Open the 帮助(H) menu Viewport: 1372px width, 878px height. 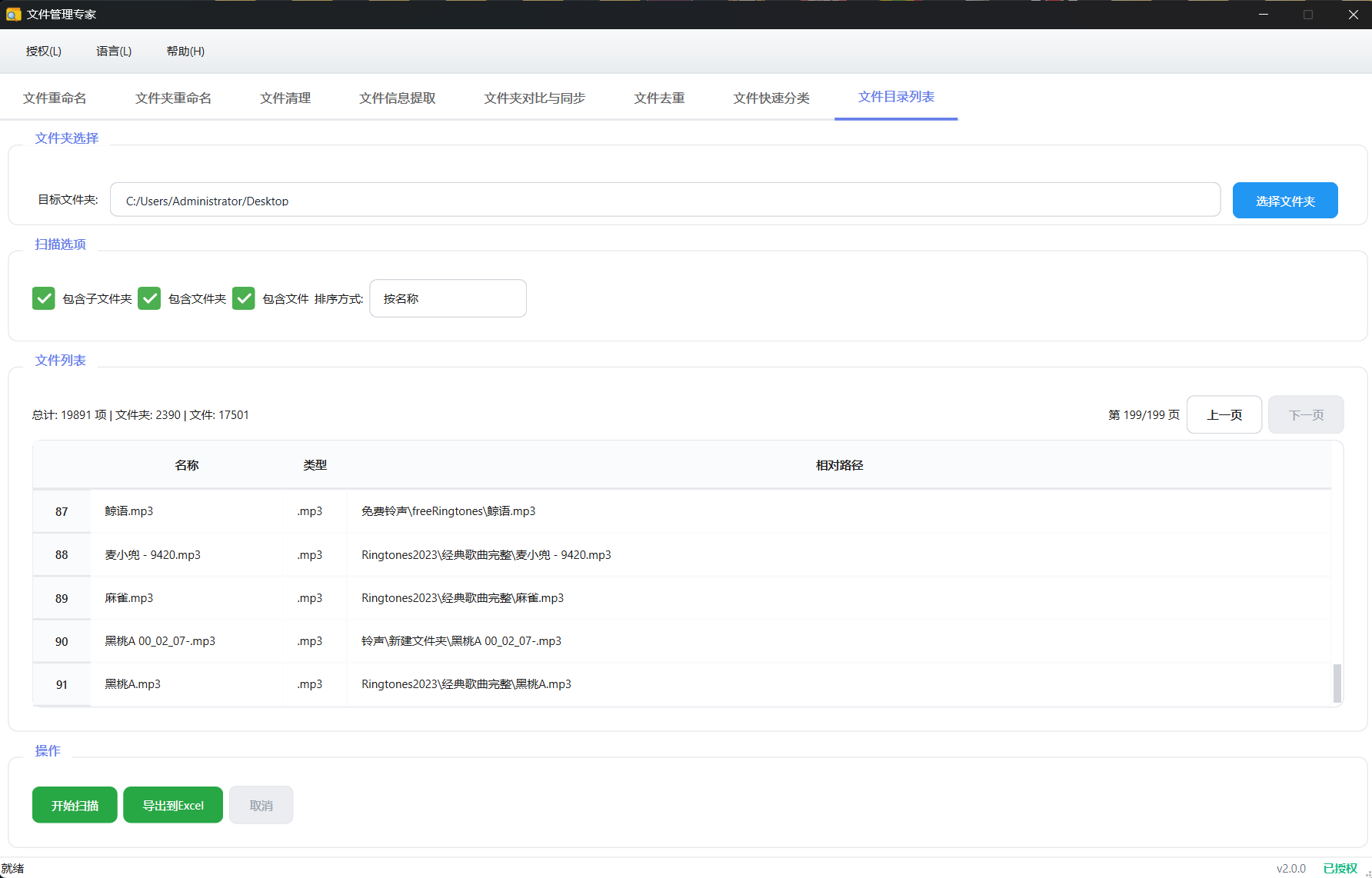click(185, 52)
